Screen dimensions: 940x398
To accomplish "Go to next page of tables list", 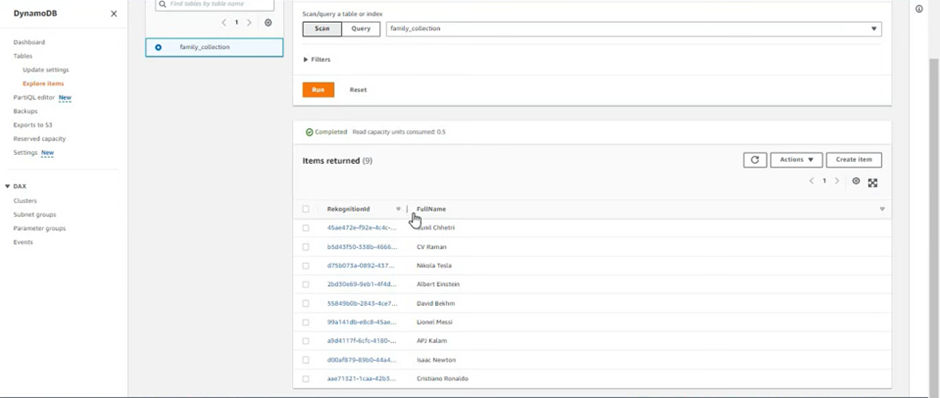I will pos(249,23).
